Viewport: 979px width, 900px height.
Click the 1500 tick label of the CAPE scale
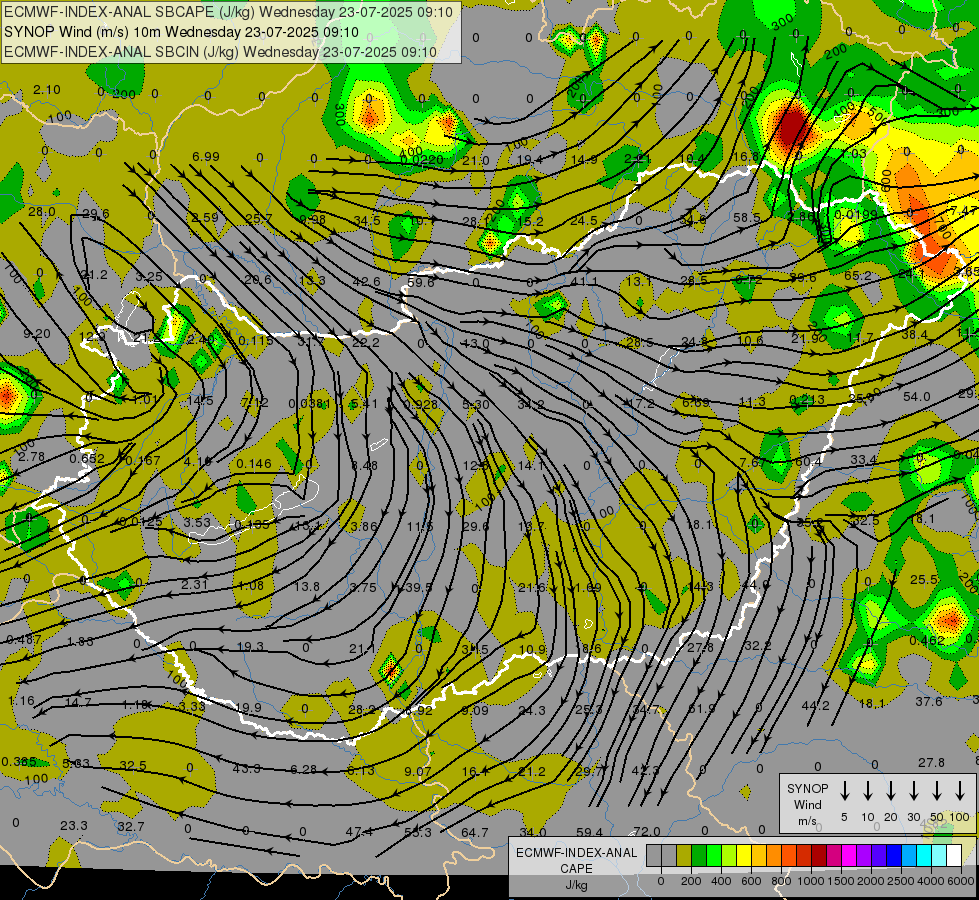click(x=840, y=881)
